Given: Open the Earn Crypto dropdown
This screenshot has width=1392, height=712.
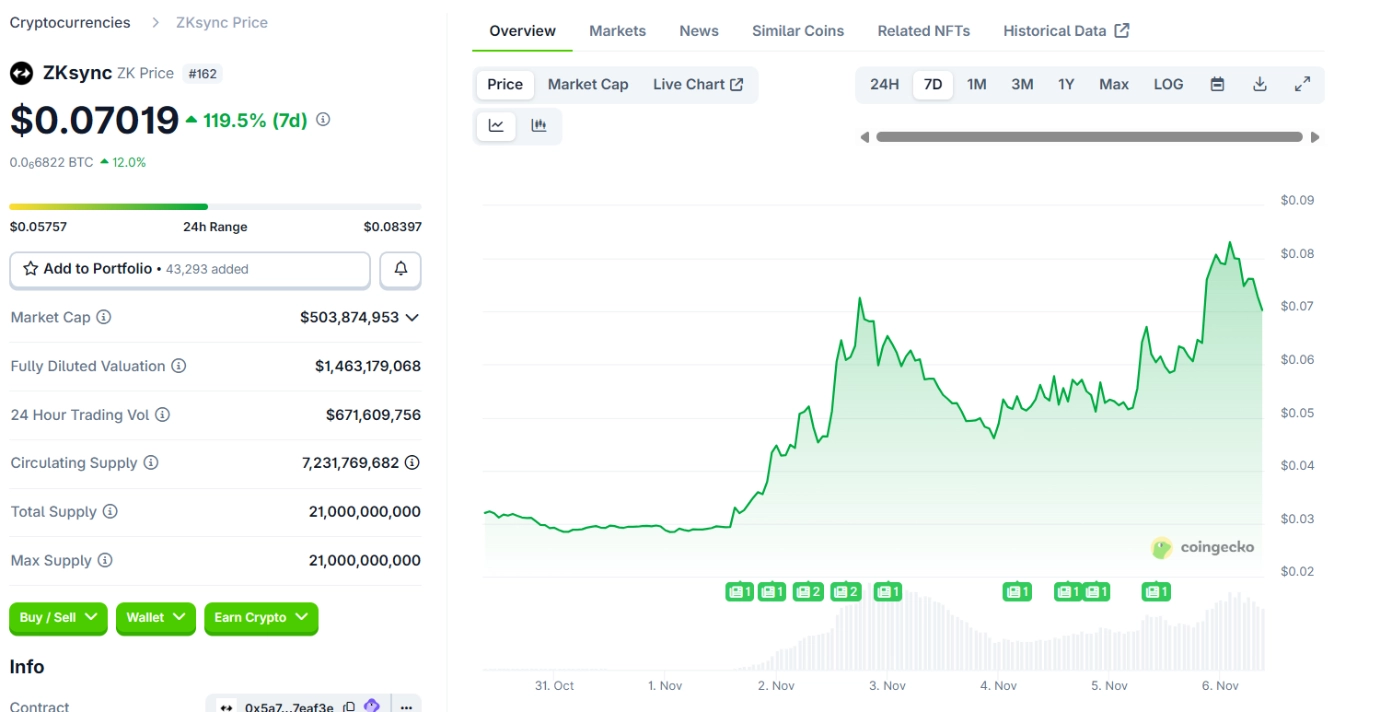Looking at the screenshot, I should [x=261, y=618].
